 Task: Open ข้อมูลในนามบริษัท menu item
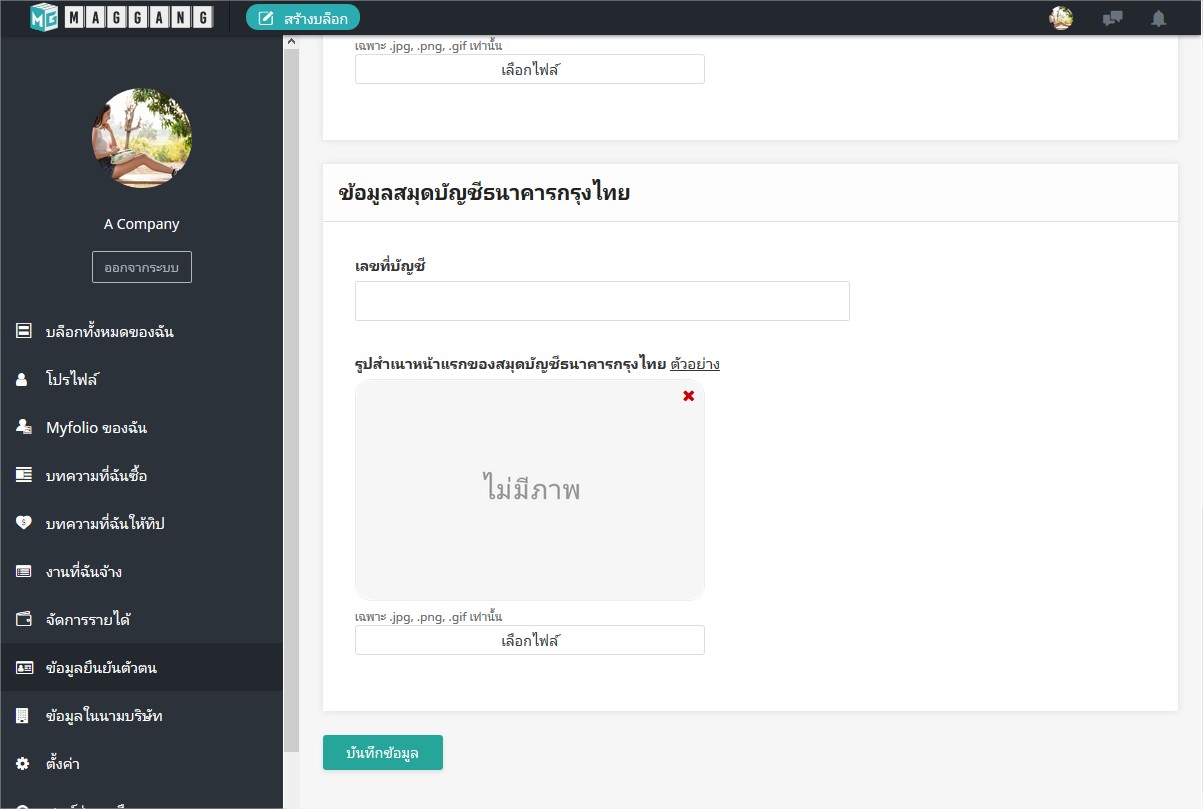(x=142, y=715)
